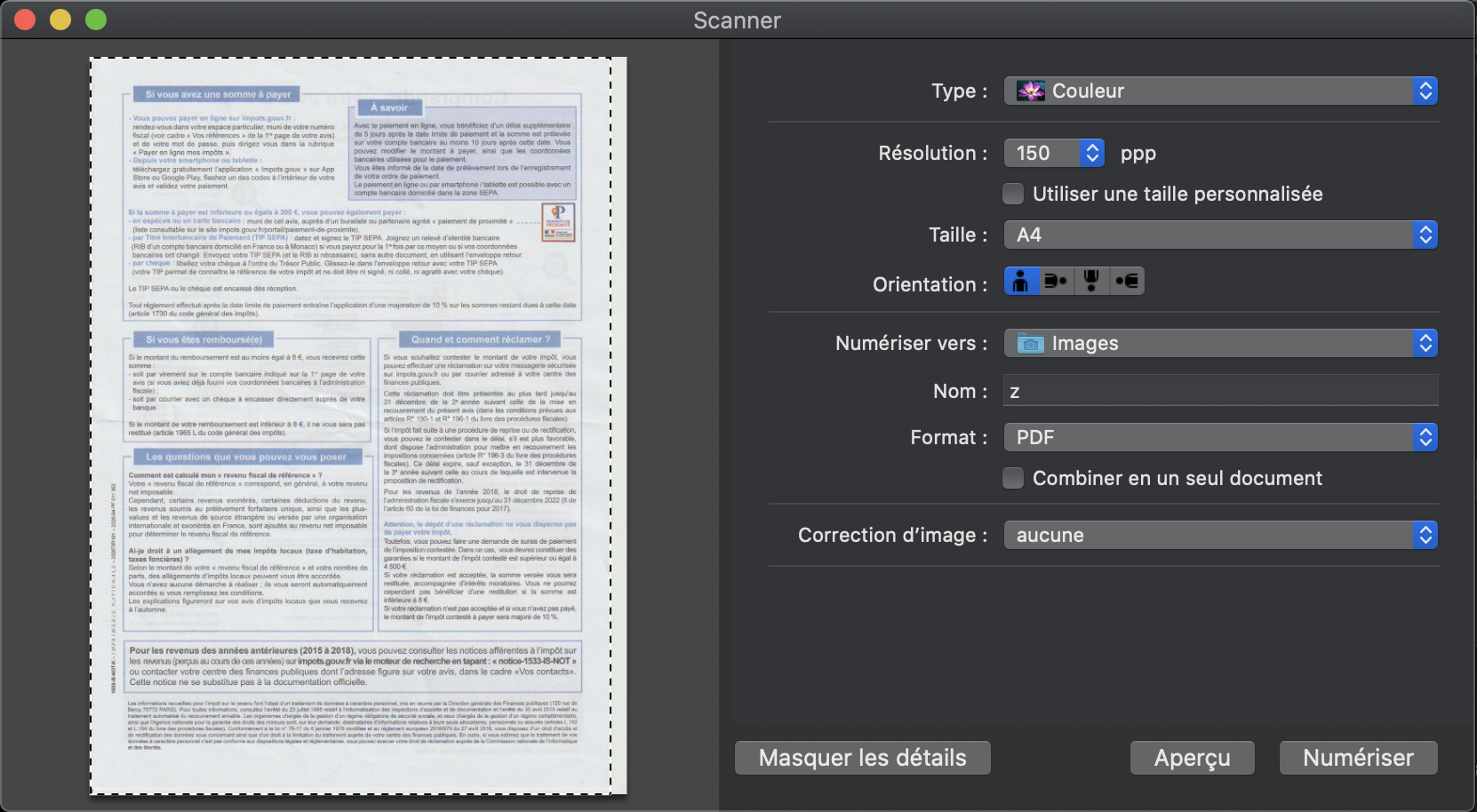The height and width of the screenshot is (812, 1477).
Task: Click the Aperçu button
Action: pyautogui.click(x=1193, y=758)
